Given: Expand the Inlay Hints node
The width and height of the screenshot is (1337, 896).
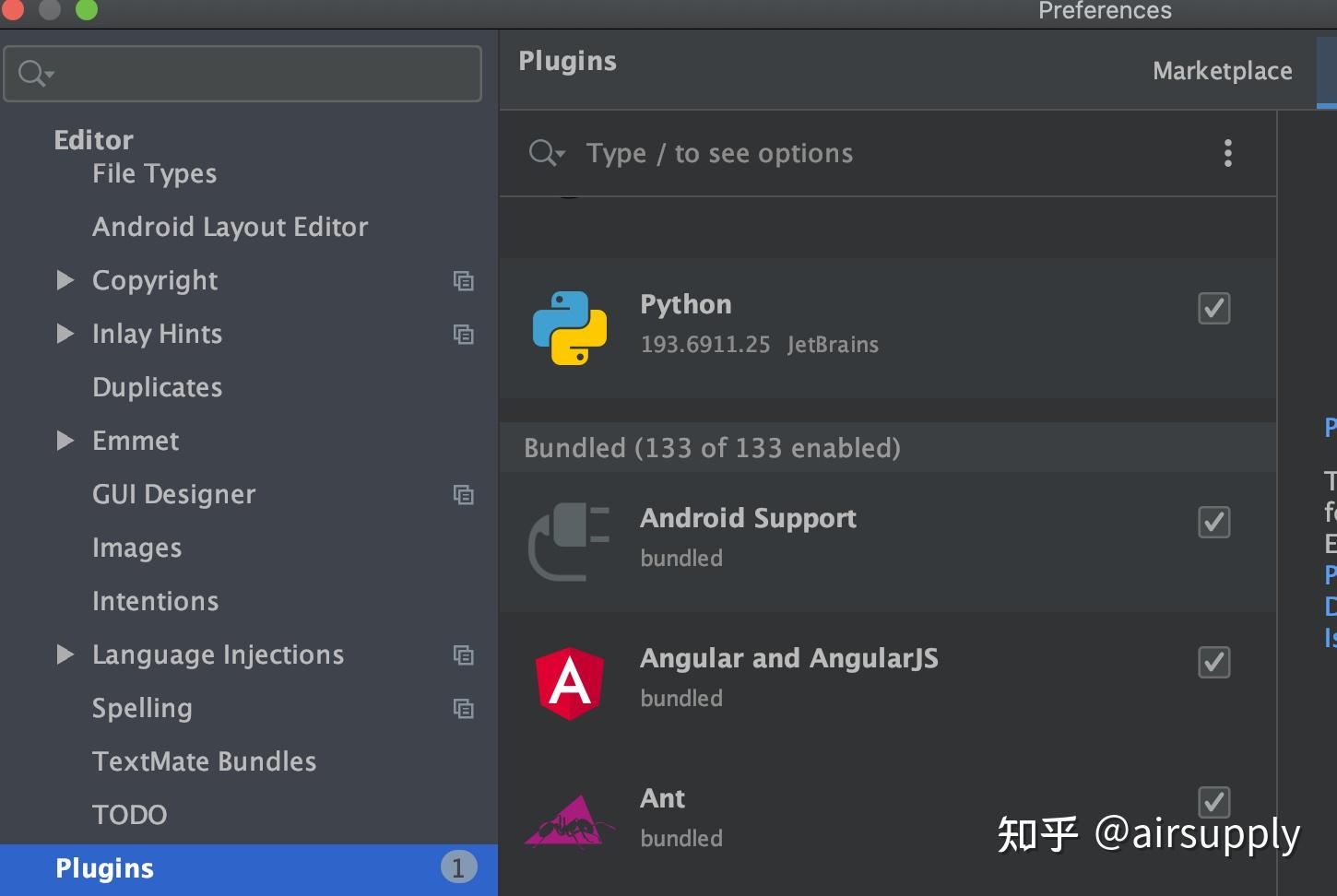Looking at the screenshot, I should coord(65,334).
